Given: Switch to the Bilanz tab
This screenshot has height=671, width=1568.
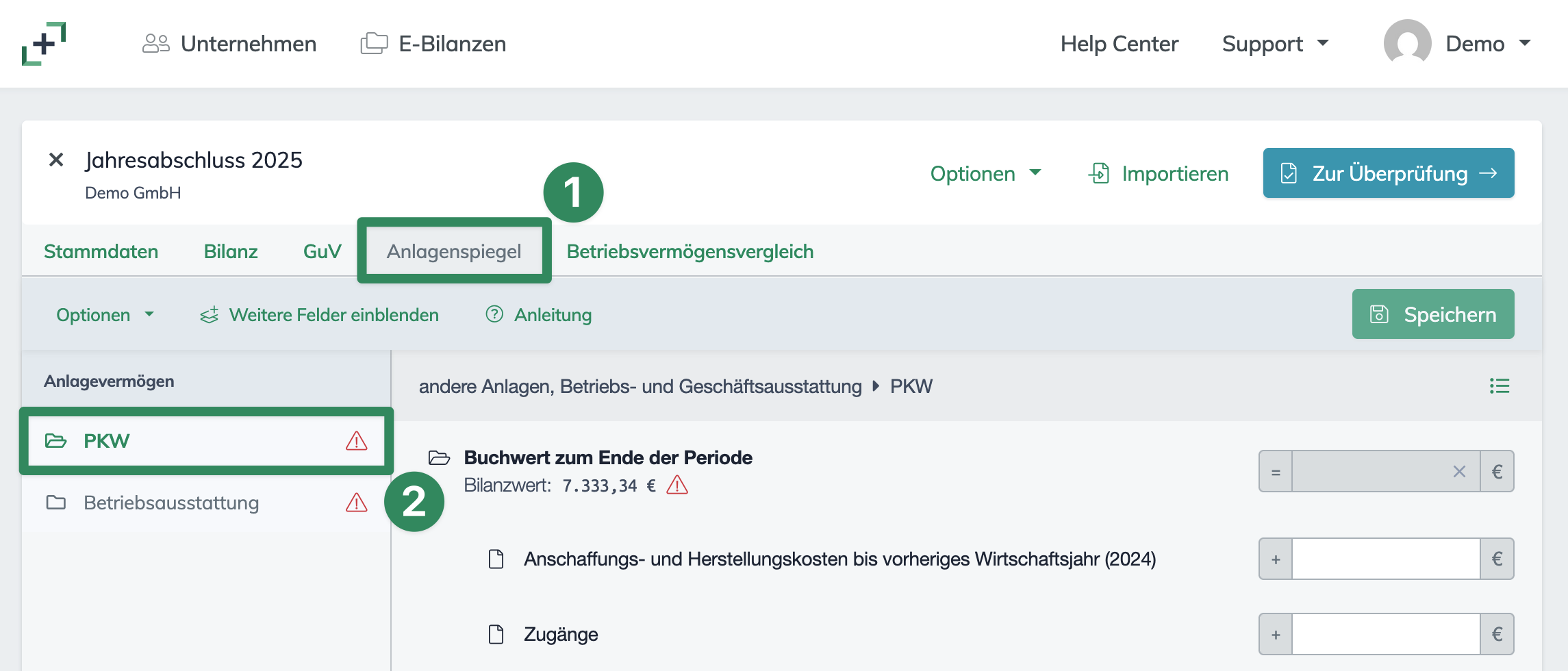Looking at the screenshot, I should (x=231, y=251).
